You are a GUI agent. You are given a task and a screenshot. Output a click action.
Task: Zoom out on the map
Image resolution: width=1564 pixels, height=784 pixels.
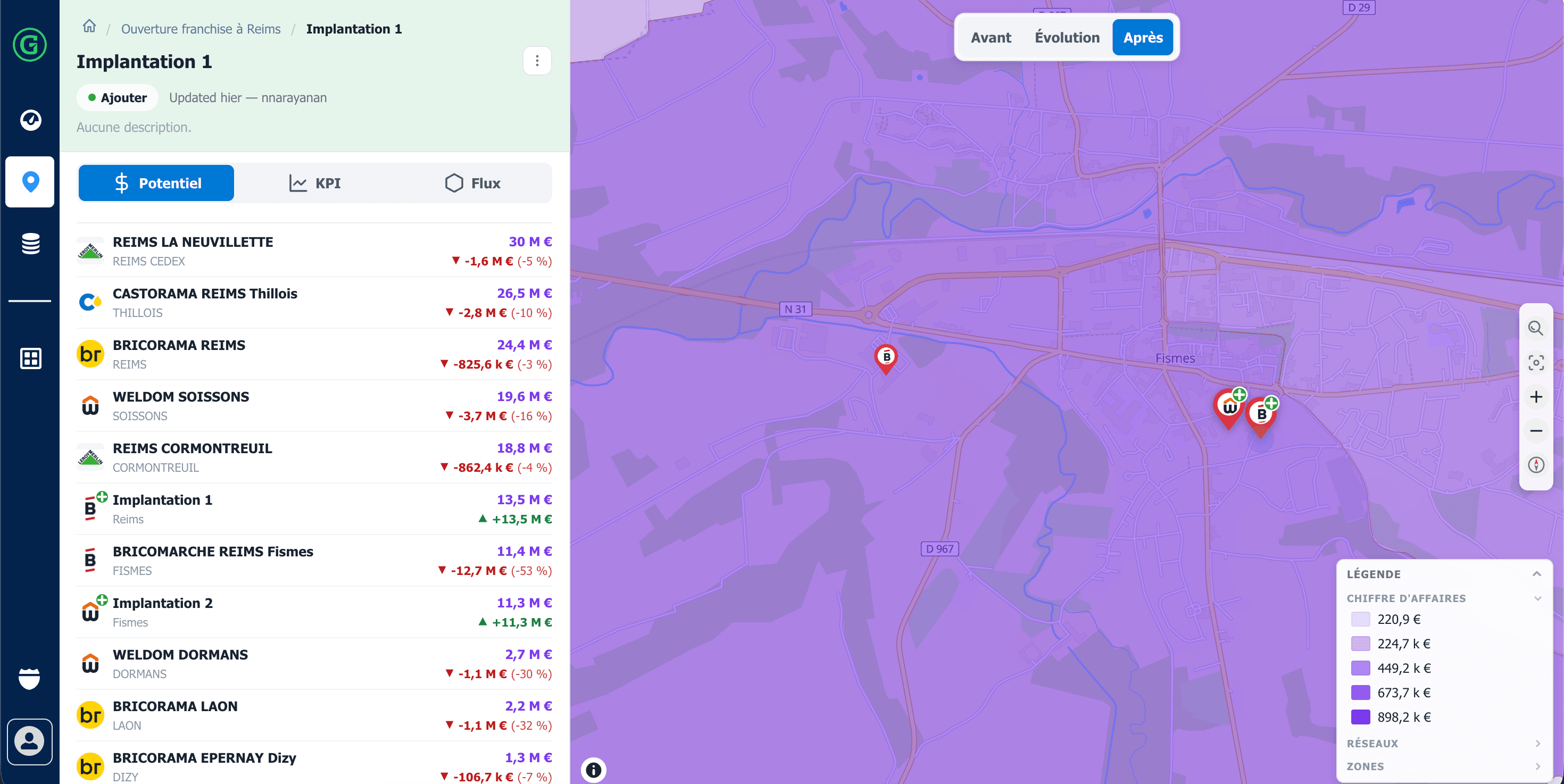point(1535,431)
